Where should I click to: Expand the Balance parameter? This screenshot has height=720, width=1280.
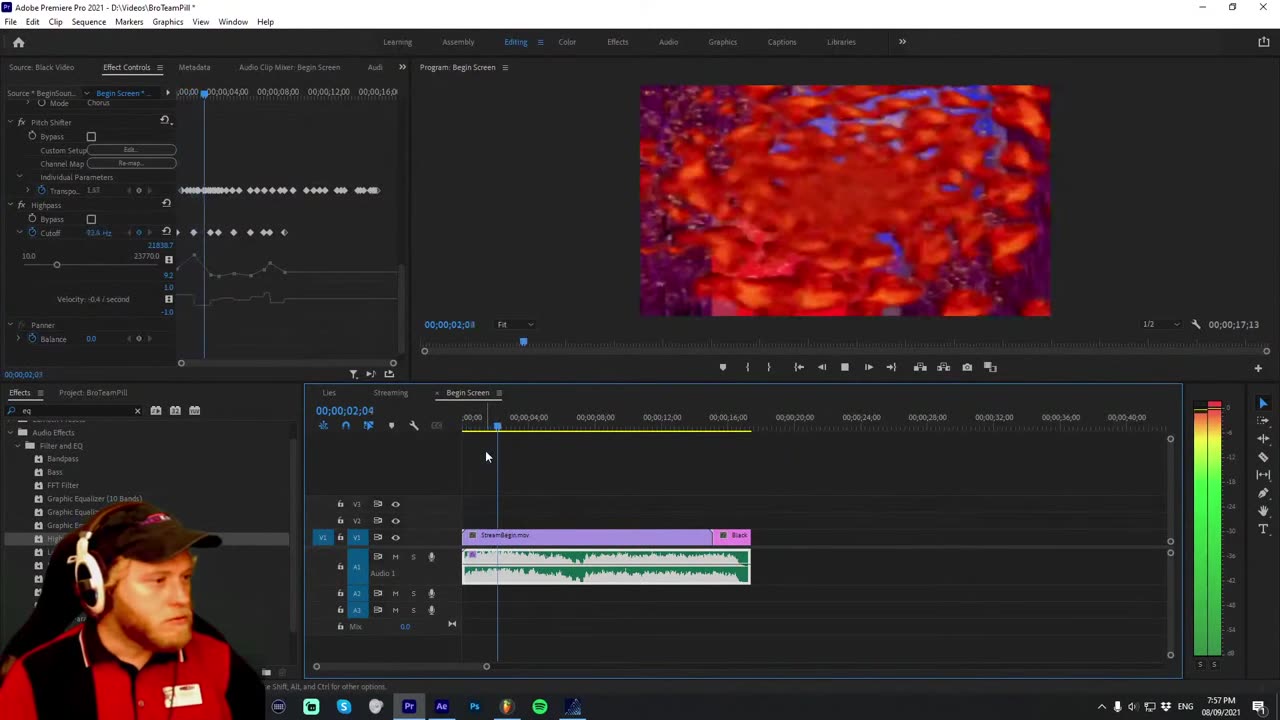[x=18, y=338]
